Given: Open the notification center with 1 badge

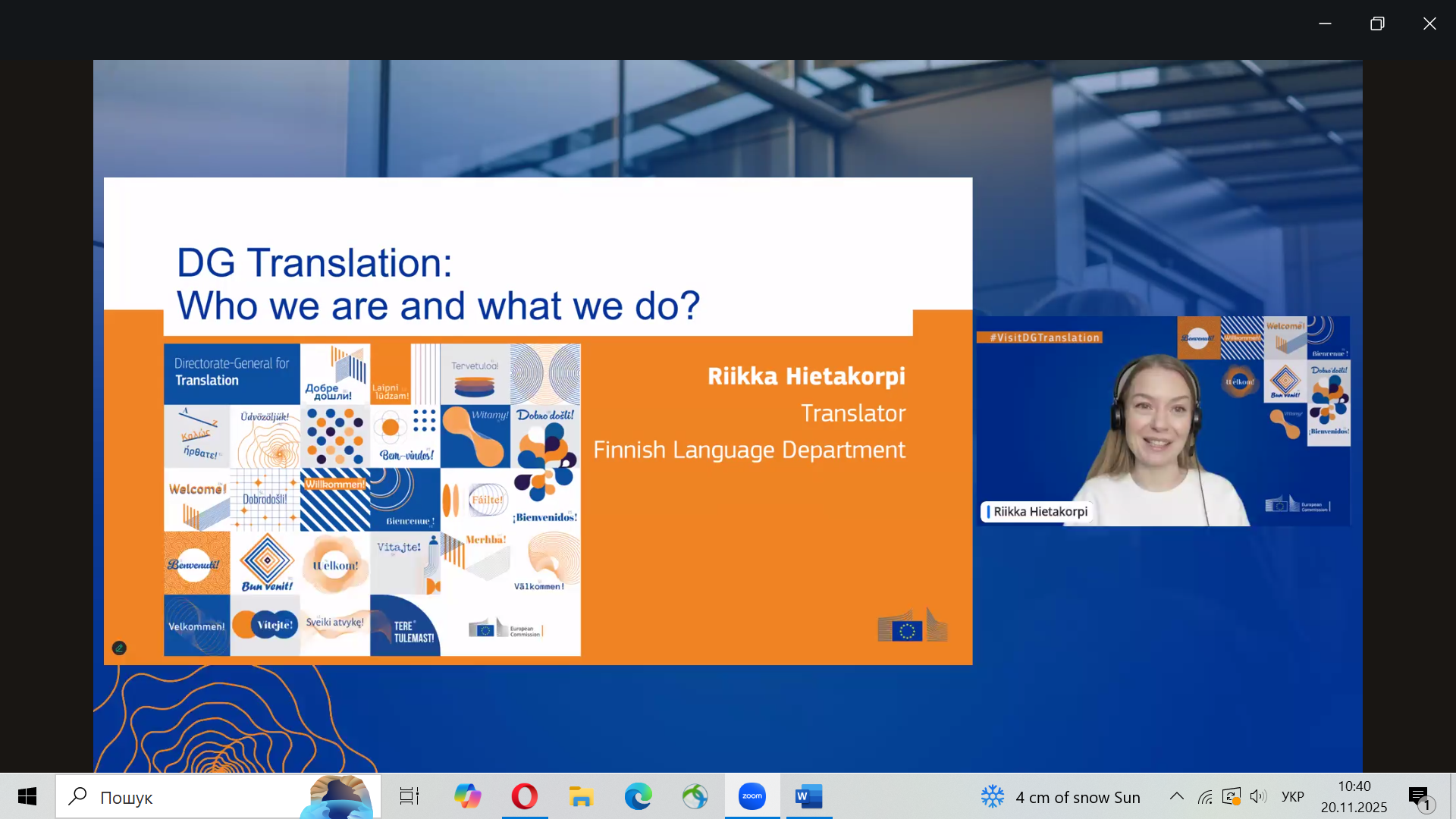Looking at the screenshot, I should (x=1420, y=797).
